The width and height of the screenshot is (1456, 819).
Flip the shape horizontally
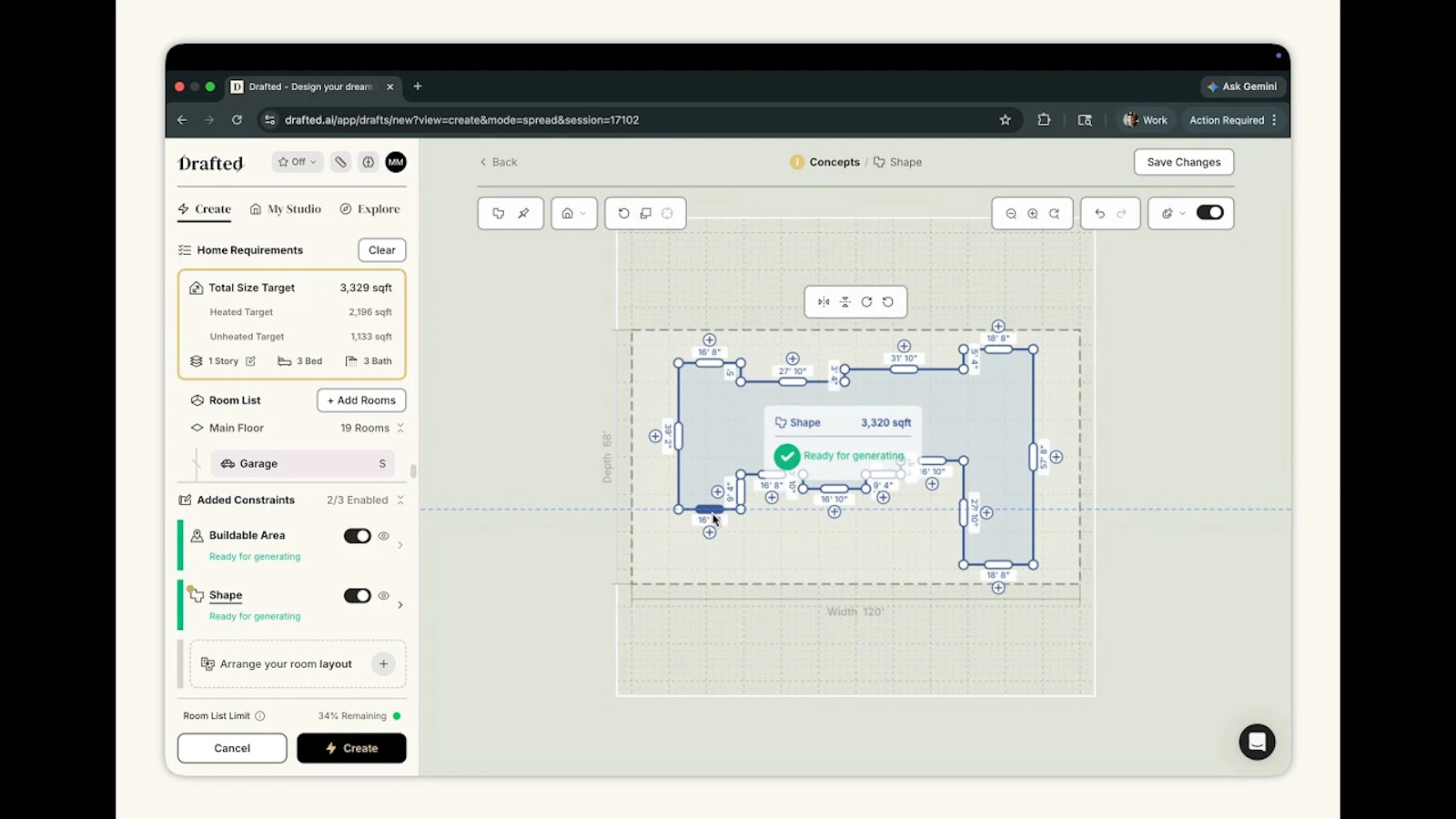[824, 302]
